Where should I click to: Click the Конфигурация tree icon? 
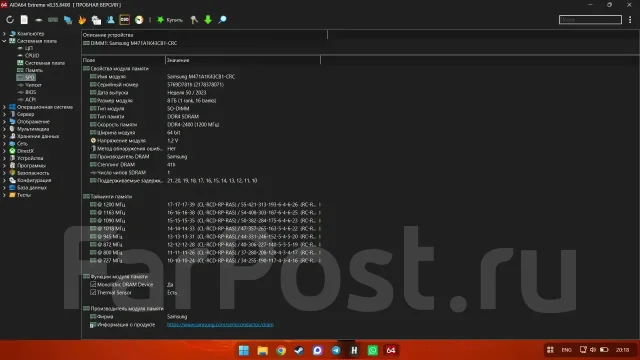pos(12,180)
